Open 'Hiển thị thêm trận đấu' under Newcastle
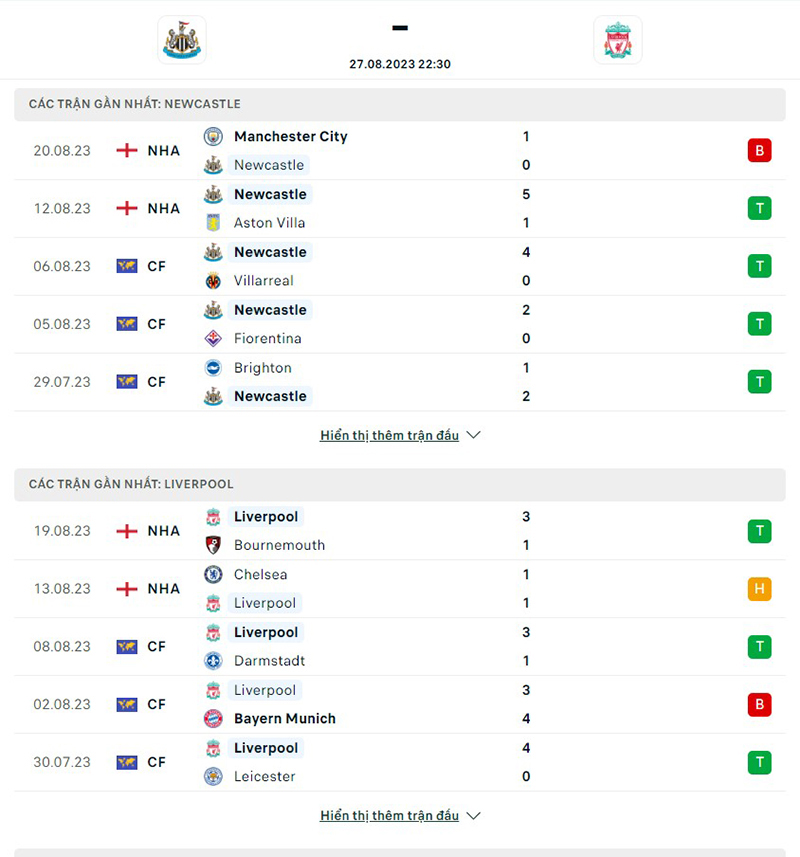800x857 pixels. point(389,436)
